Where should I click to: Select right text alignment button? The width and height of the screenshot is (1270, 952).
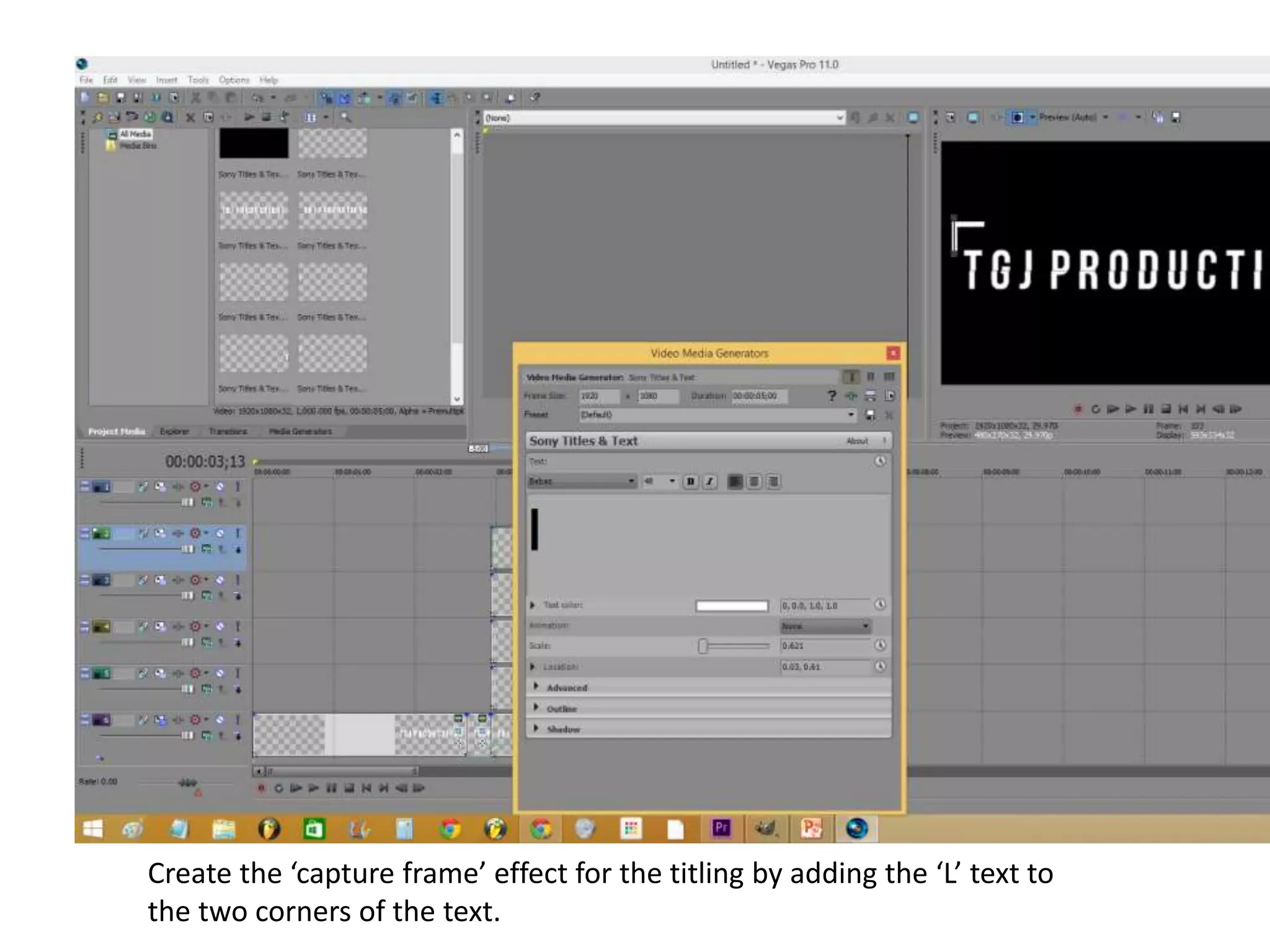[x=773, y=482]
